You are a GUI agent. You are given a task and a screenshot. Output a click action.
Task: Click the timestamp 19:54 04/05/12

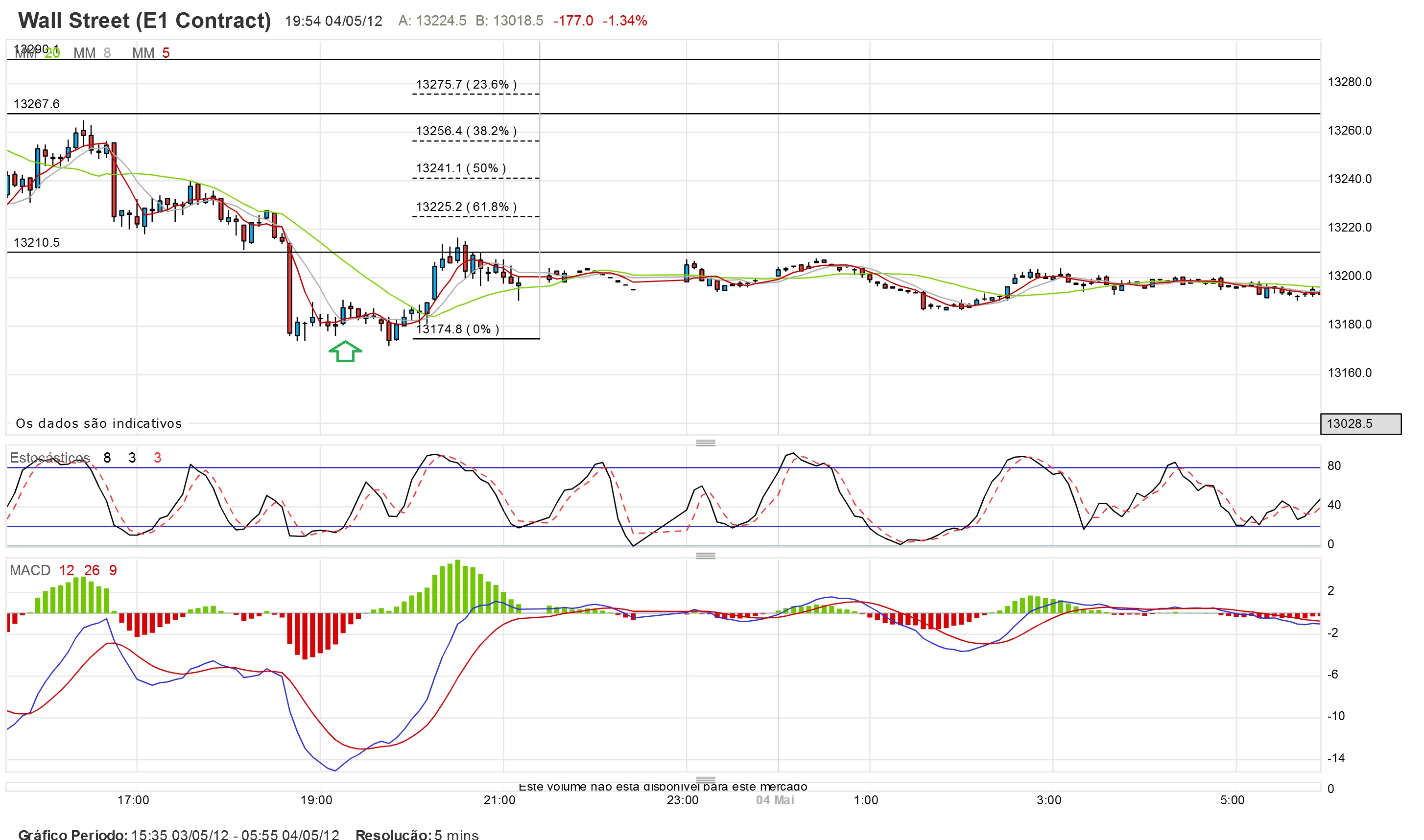pyautogui.click(x=333, y=21)
